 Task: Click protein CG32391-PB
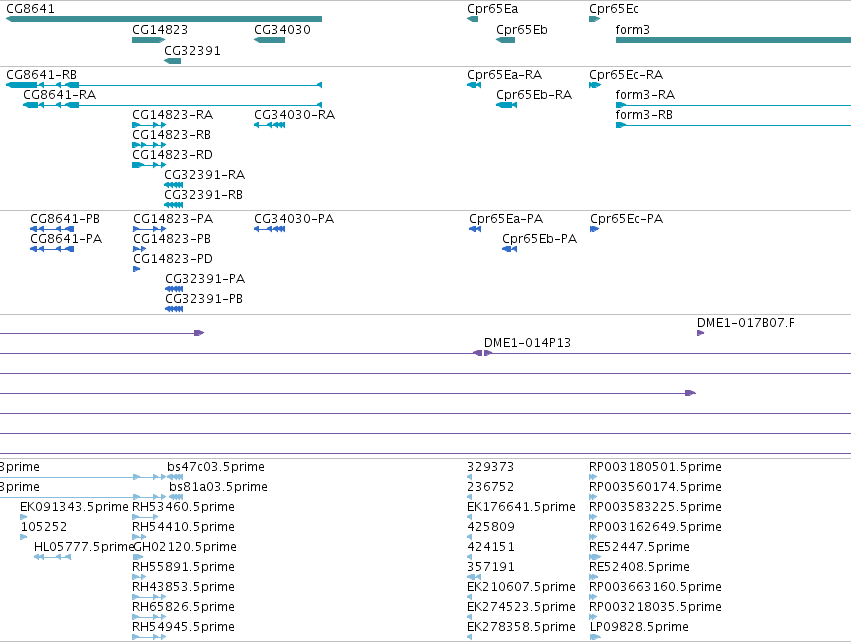[x=174, y=309]
